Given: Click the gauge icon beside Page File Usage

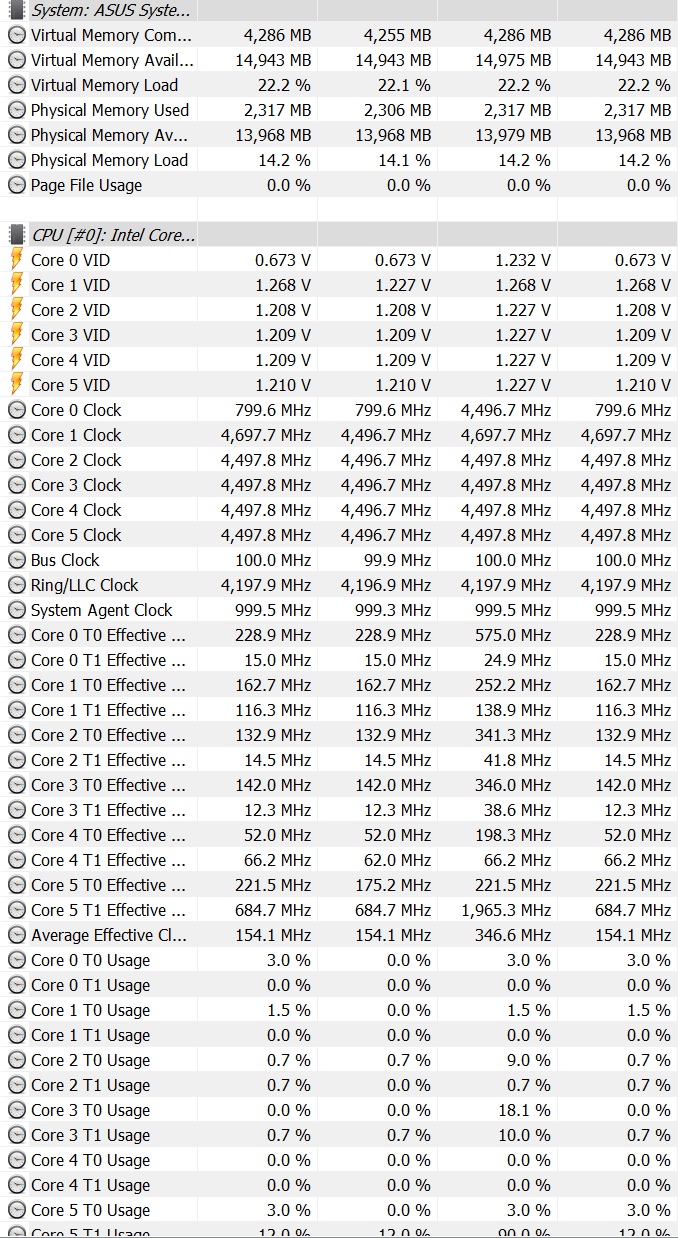Looking at the screenshot, I should [x=16, y=185].
